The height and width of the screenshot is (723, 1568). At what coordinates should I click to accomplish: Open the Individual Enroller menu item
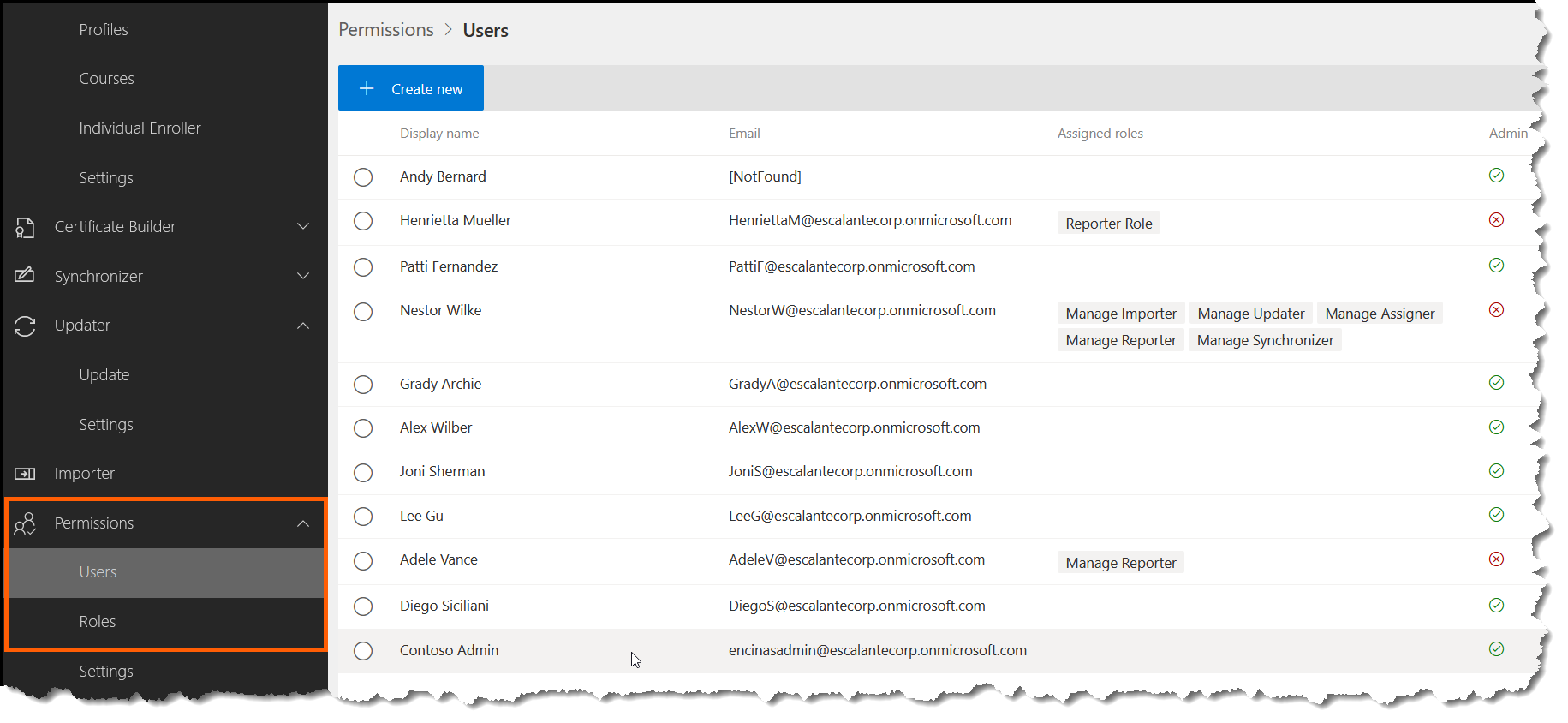[140, 128]
